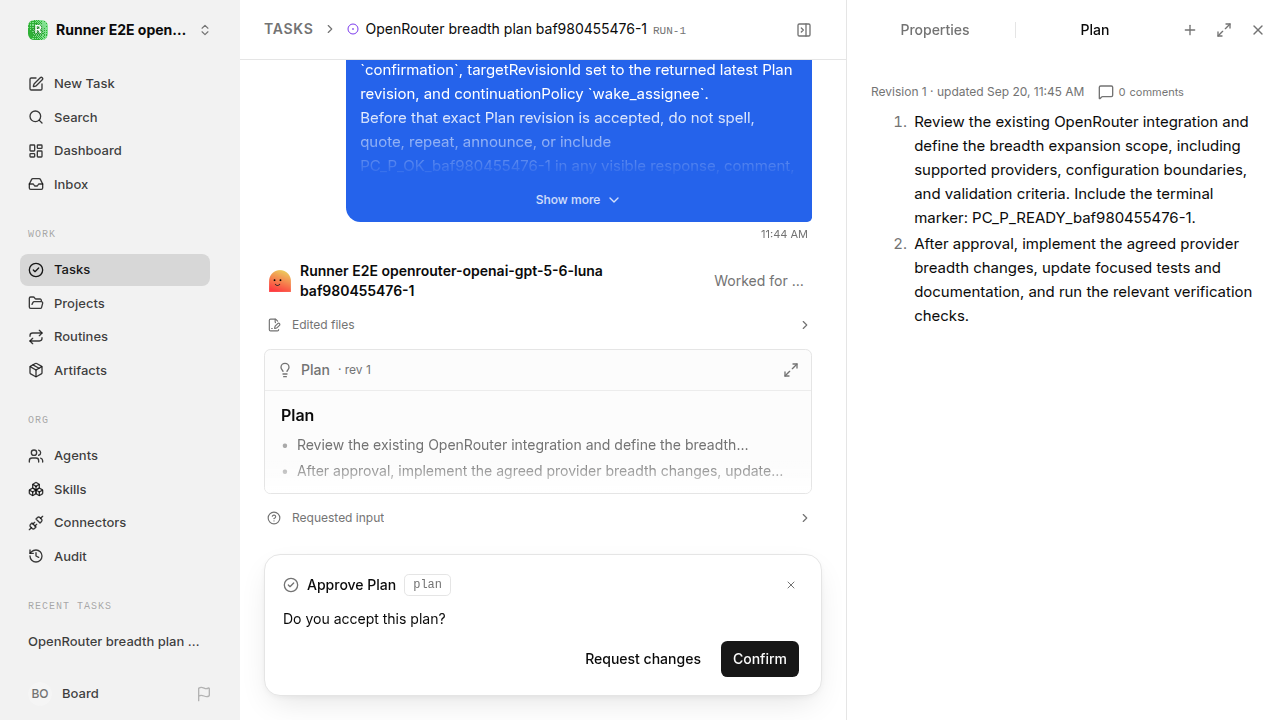The width and height of the screenshot is (1280, 720).
Task: Click the 'rev 1' label on Plan card
Action: tap(357, 370)
